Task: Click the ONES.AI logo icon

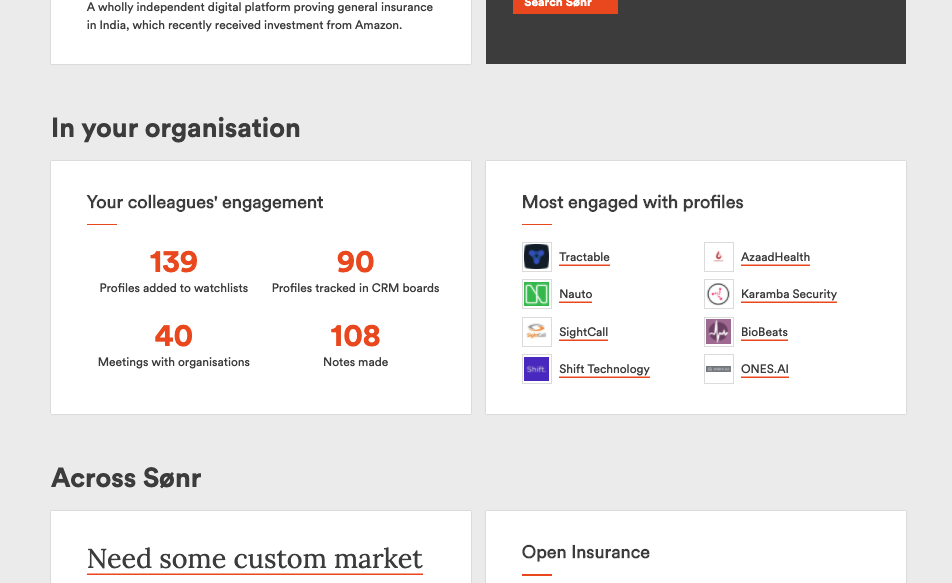Action: coord(719,369)
